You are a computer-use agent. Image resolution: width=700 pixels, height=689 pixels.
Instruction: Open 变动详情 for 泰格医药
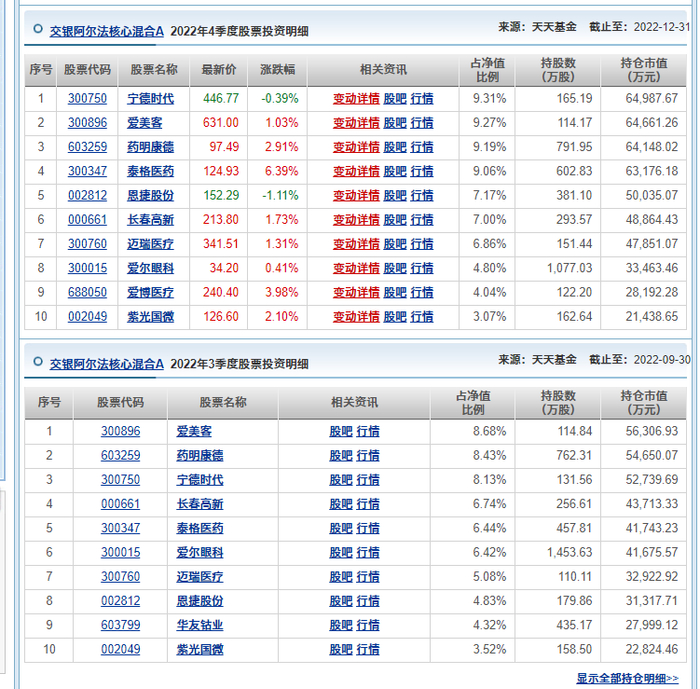click(x=356, y=171)
